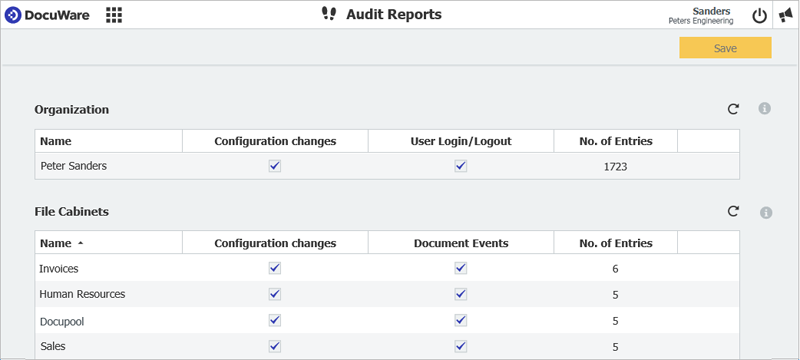Show info for File Cabinets section
800x360 pixels.
(x=765, y=213)
